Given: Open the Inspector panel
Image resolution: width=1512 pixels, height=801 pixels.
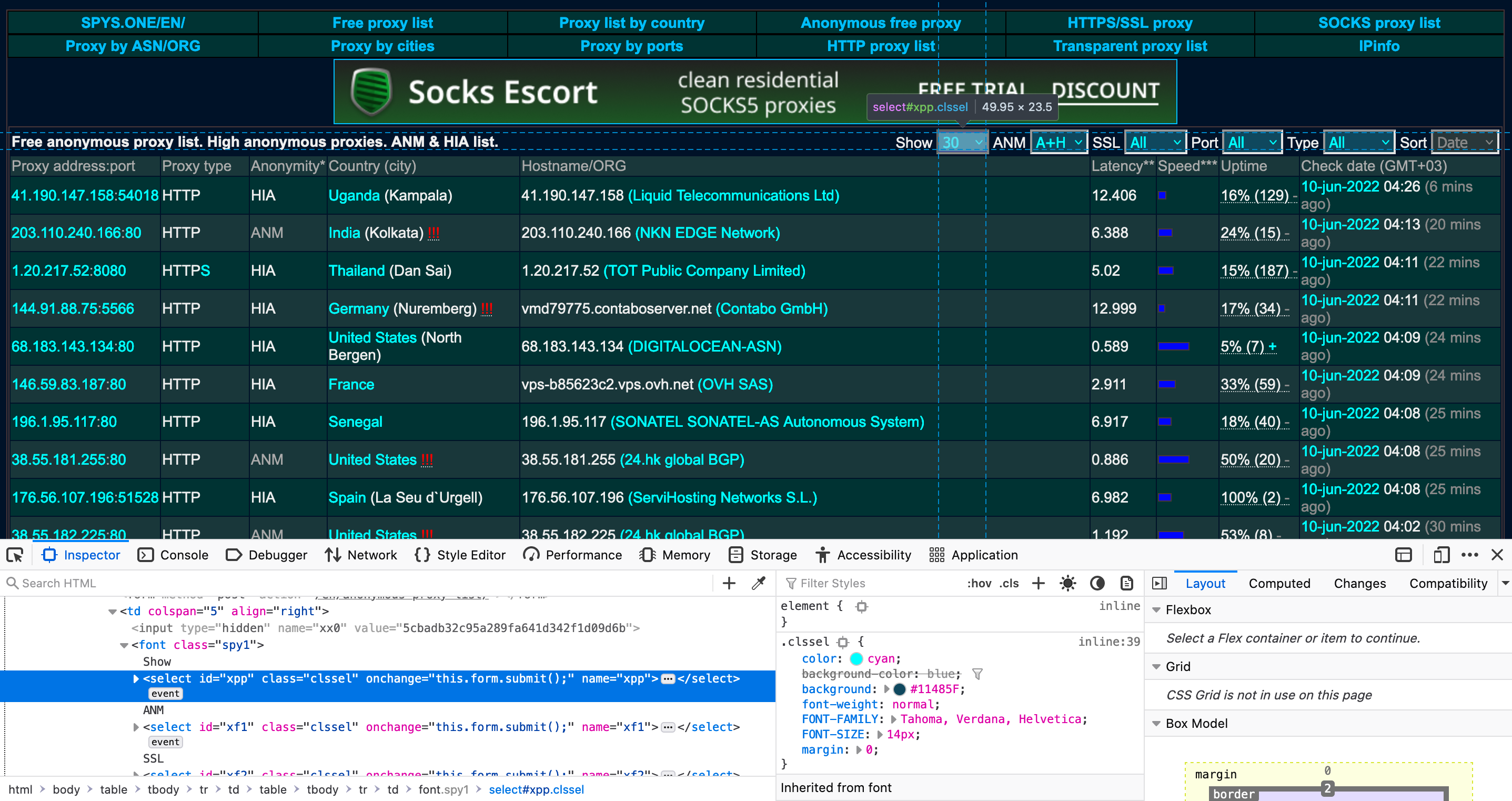Looking at the screenshot, I should pos(81,555).
